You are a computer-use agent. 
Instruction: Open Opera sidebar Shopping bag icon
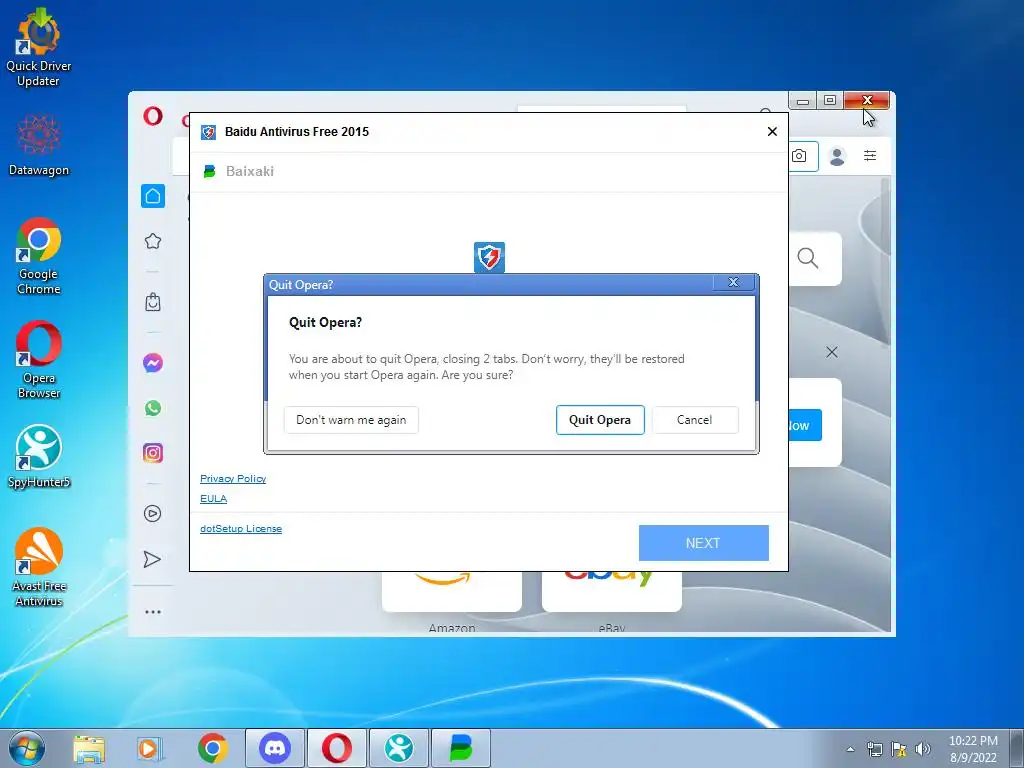pos(153,302)
